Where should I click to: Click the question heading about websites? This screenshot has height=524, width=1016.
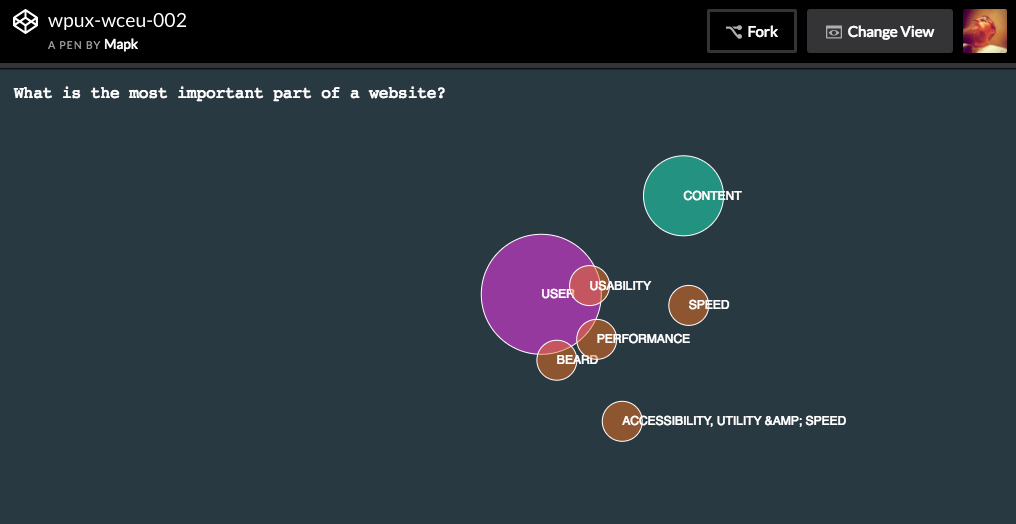pos(230,93)
